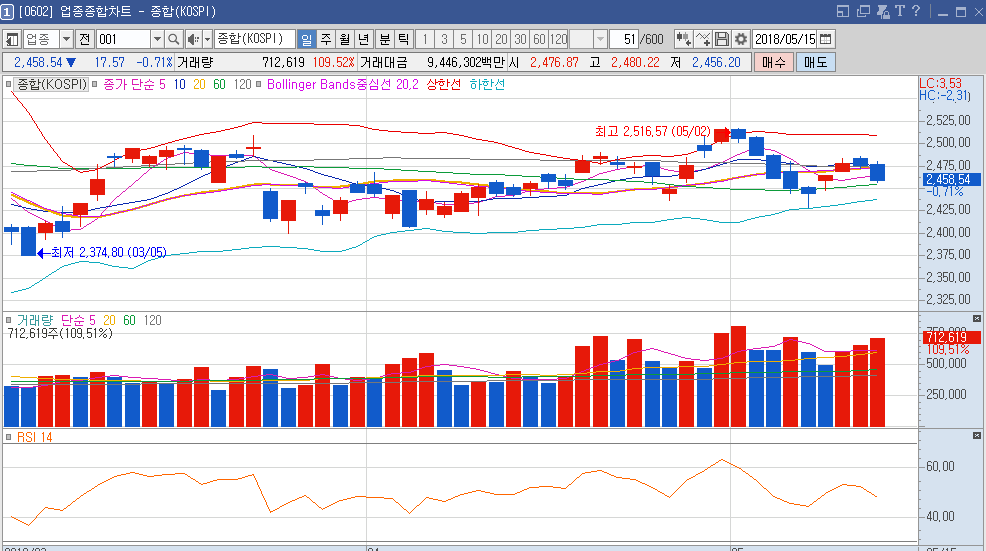Viewport: 986px width, 551px height.
Task: Expand the 업종 category dropdown
Action: [x=66, y=39]
